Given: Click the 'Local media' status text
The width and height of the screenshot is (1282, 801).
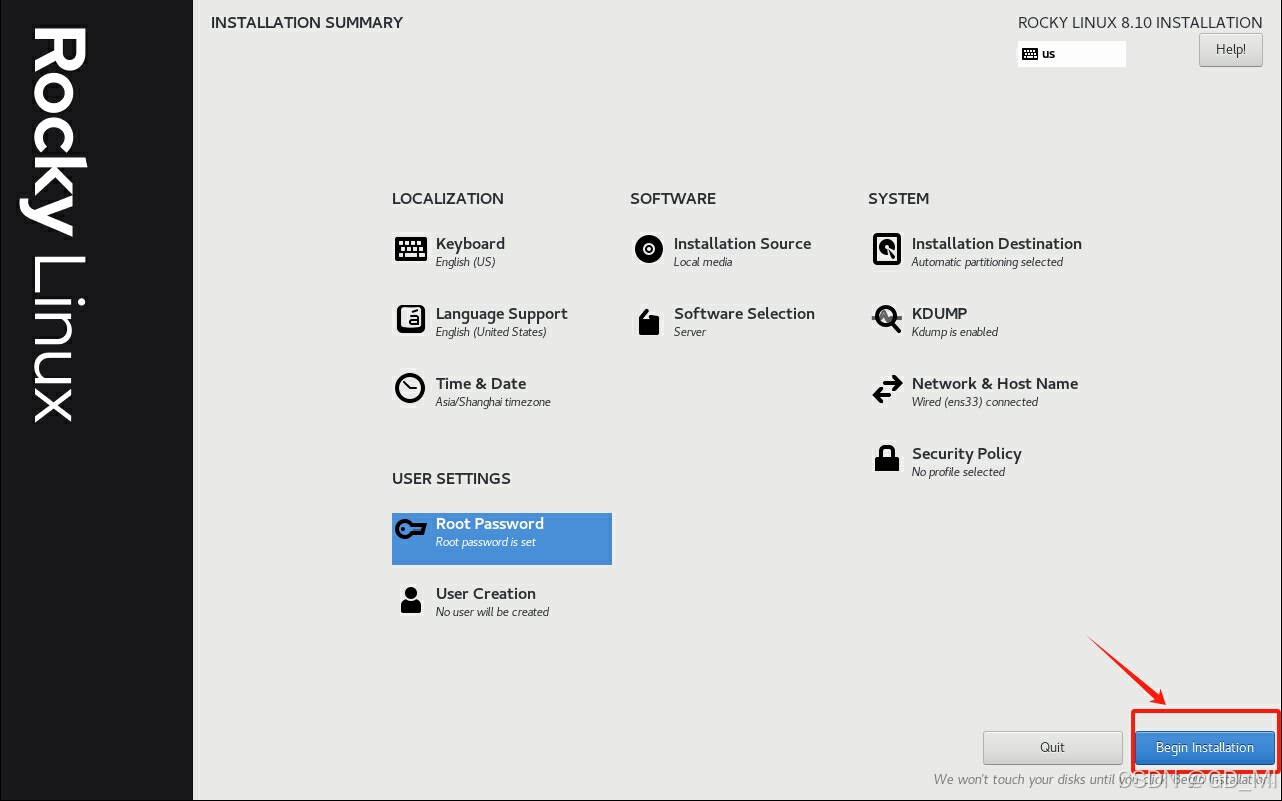Looking at the screenshot, I should pos(703,262).
